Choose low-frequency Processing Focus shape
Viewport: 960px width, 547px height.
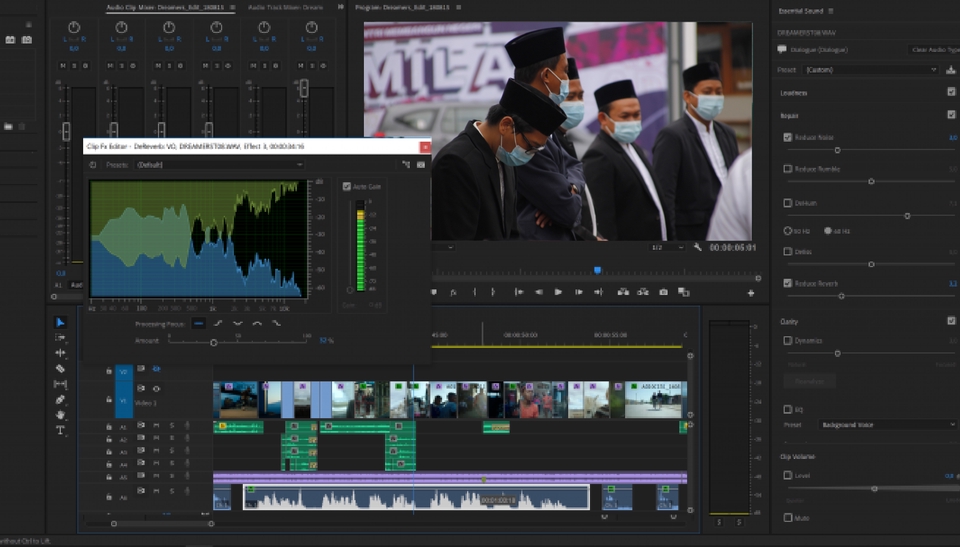click(x=218, y=323)
